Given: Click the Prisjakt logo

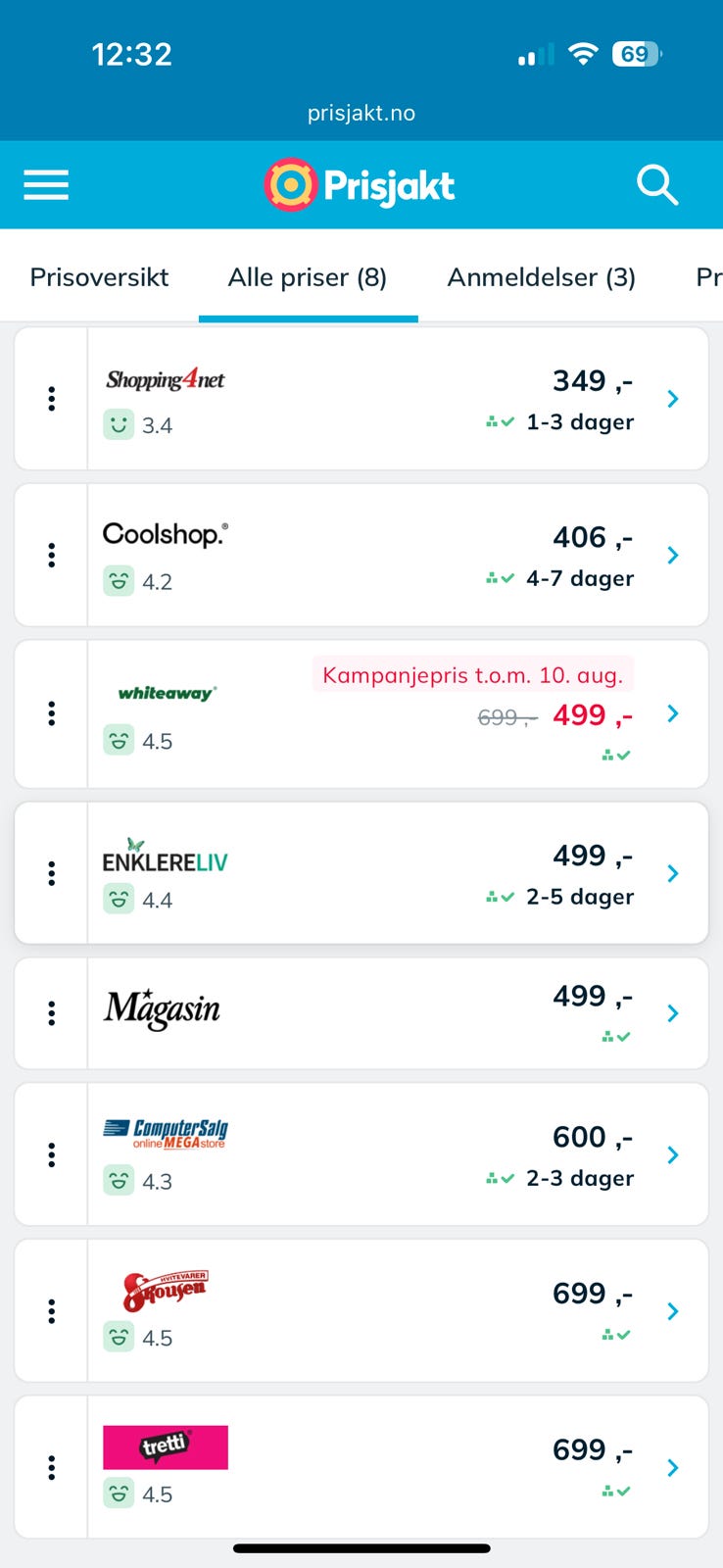Looking at the screenshot, I should click(360, 185).
